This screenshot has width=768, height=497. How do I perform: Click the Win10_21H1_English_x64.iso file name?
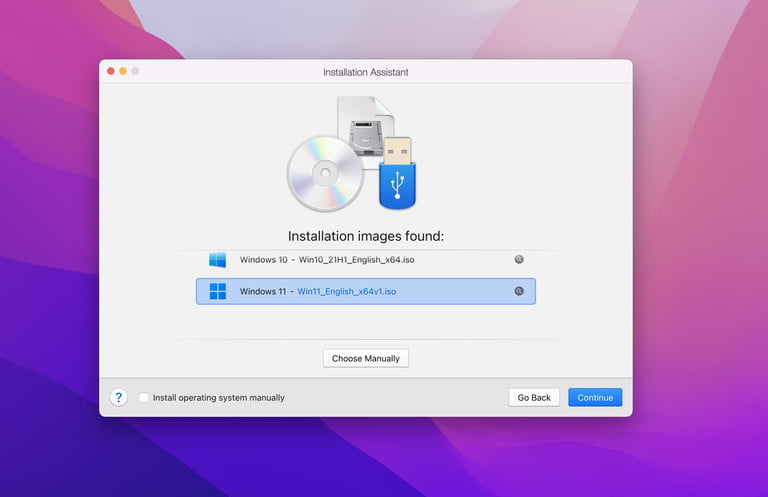[x=357, y=260]
